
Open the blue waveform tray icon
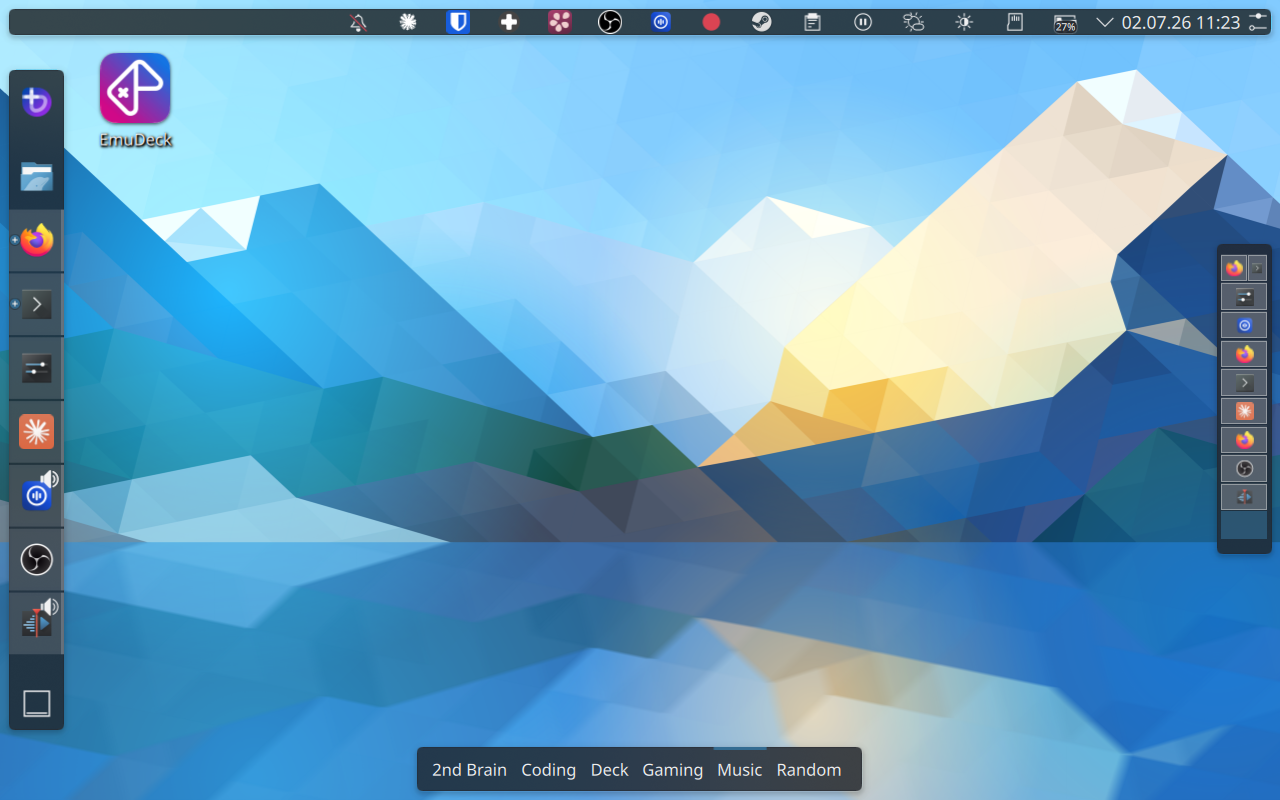click(x=661, y=22)
